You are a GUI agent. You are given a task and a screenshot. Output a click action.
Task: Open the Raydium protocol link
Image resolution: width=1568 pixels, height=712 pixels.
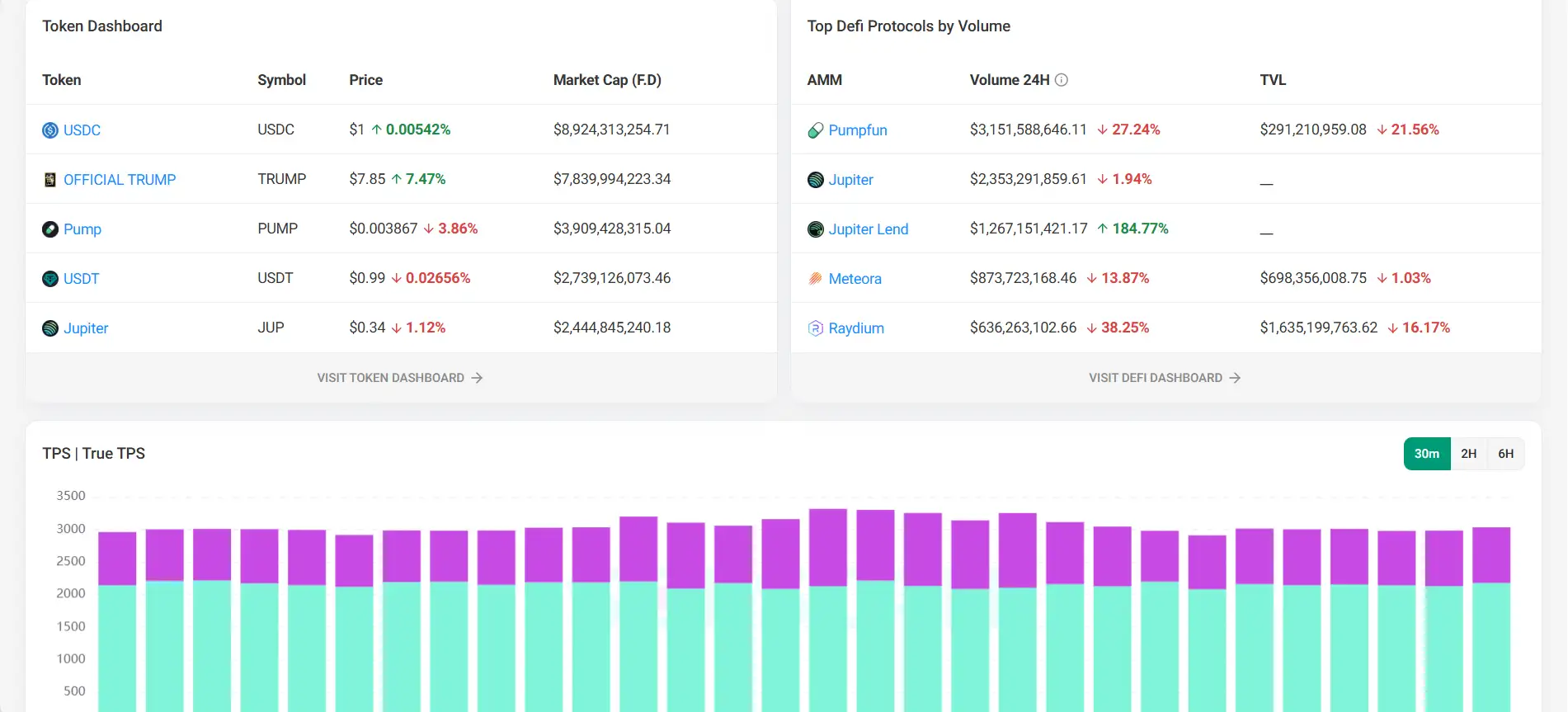click(856, 328)
